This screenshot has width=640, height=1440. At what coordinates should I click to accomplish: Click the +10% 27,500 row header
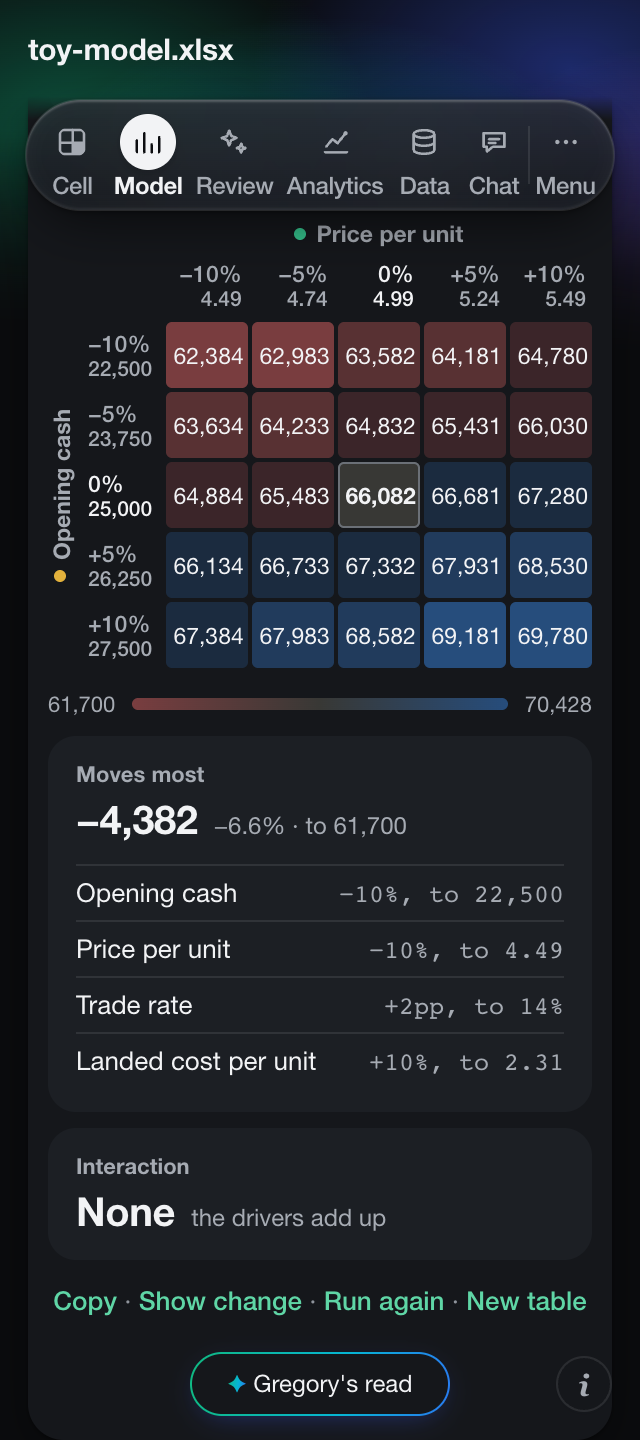point(120,636)
